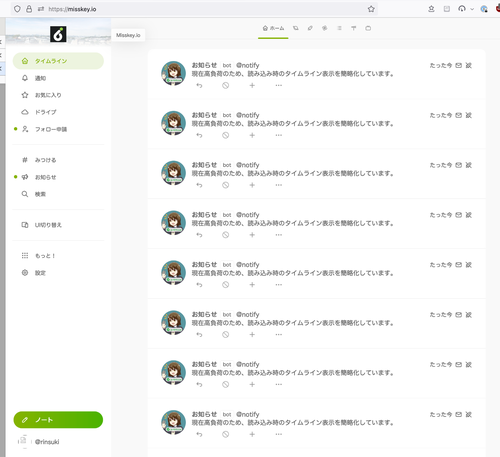Open the ellipsis menu on the bottom post

279,434
